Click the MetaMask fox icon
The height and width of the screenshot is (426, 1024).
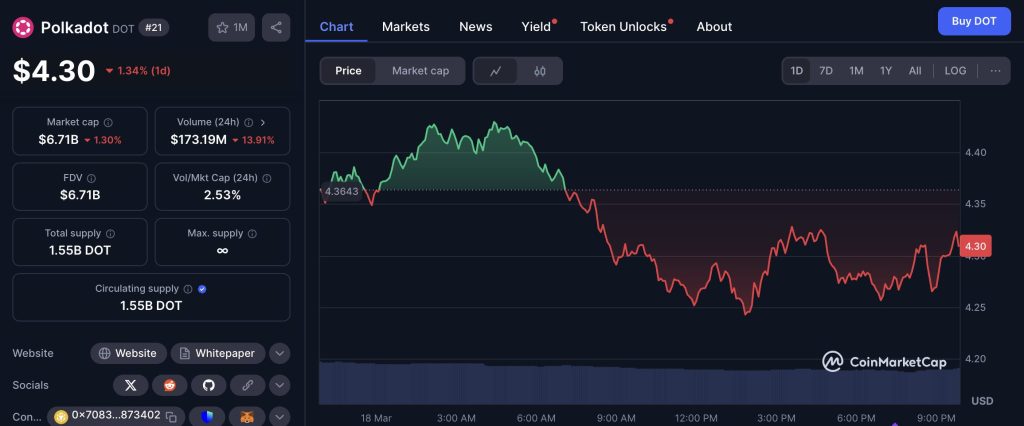coord(247,415)
